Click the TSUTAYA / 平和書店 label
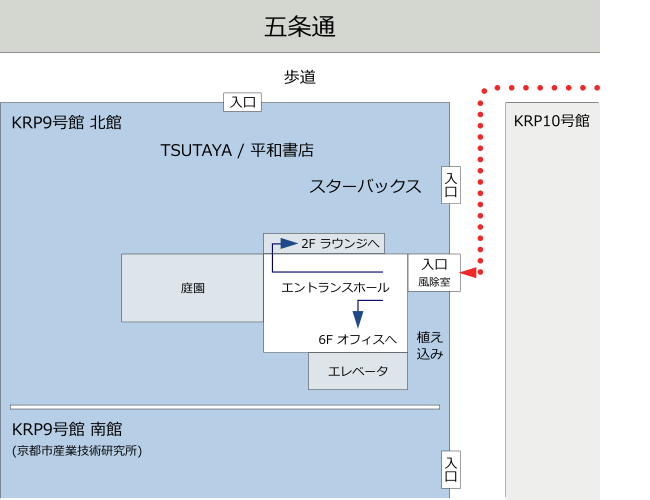The width and height of the screenshot is (650, 500). point(237,150)
